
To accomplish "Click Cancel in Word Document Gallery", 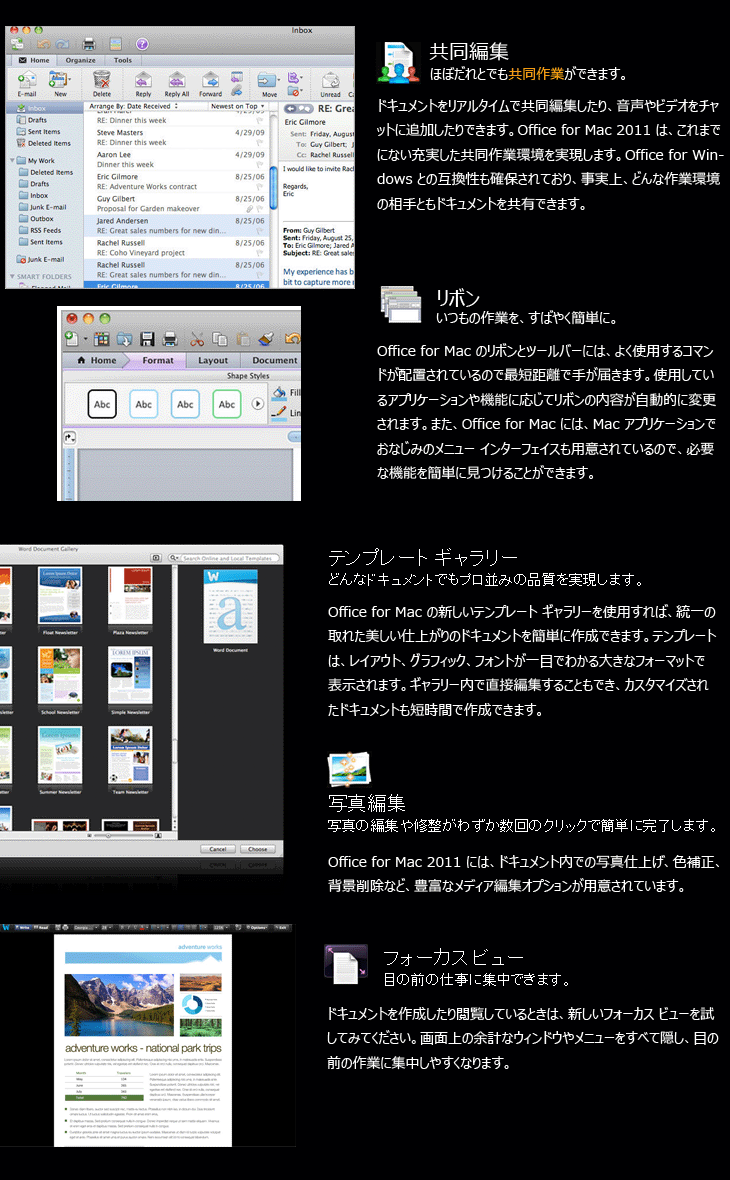I will point(217,849).
